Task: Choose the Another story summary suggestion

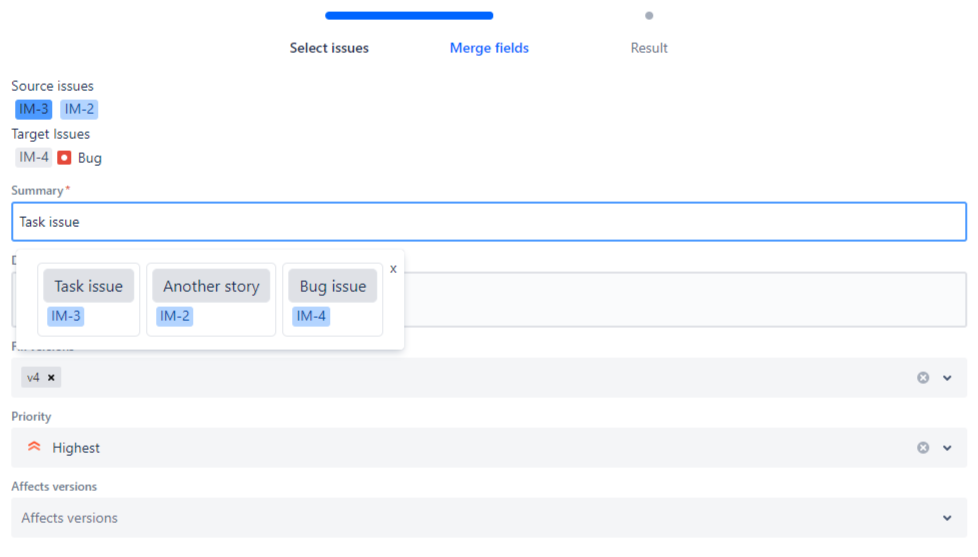Action: coord(211,286)
